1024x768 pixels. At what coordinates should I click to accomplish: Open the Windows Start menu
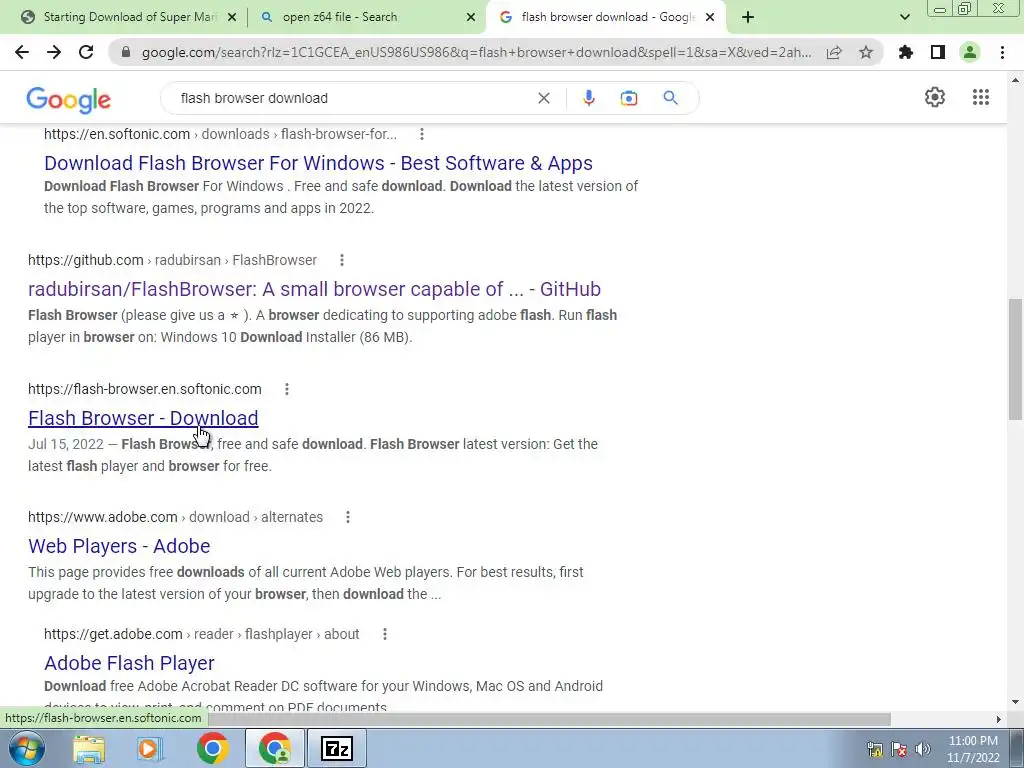(27, 748)
